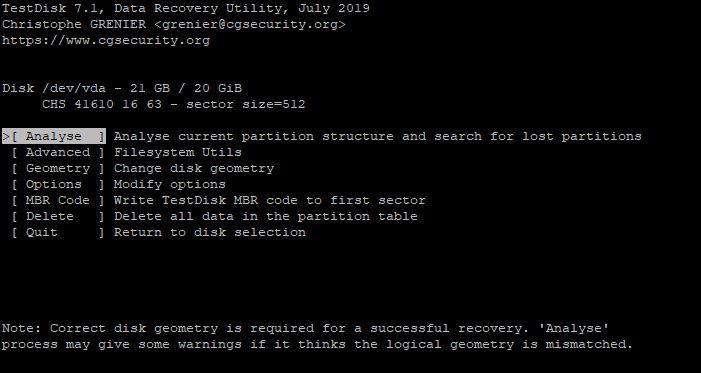Open the Geometry menu option
This screenshot has width=701, height=373.
pos(58,168)
